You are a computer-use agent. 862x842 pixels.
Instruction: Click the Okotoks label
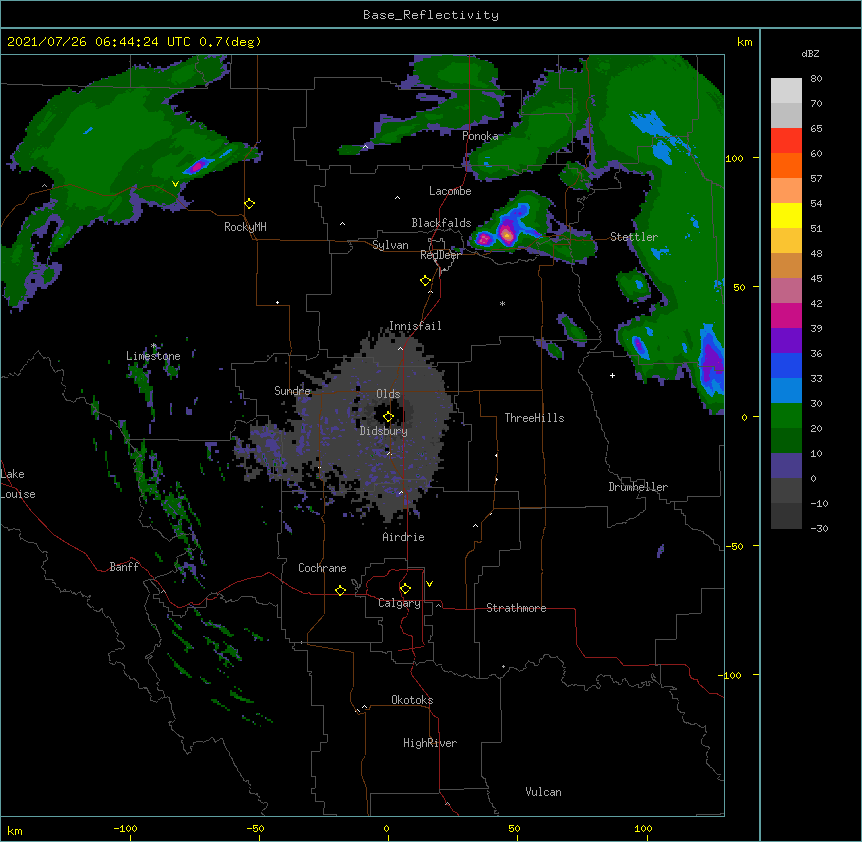412,700
